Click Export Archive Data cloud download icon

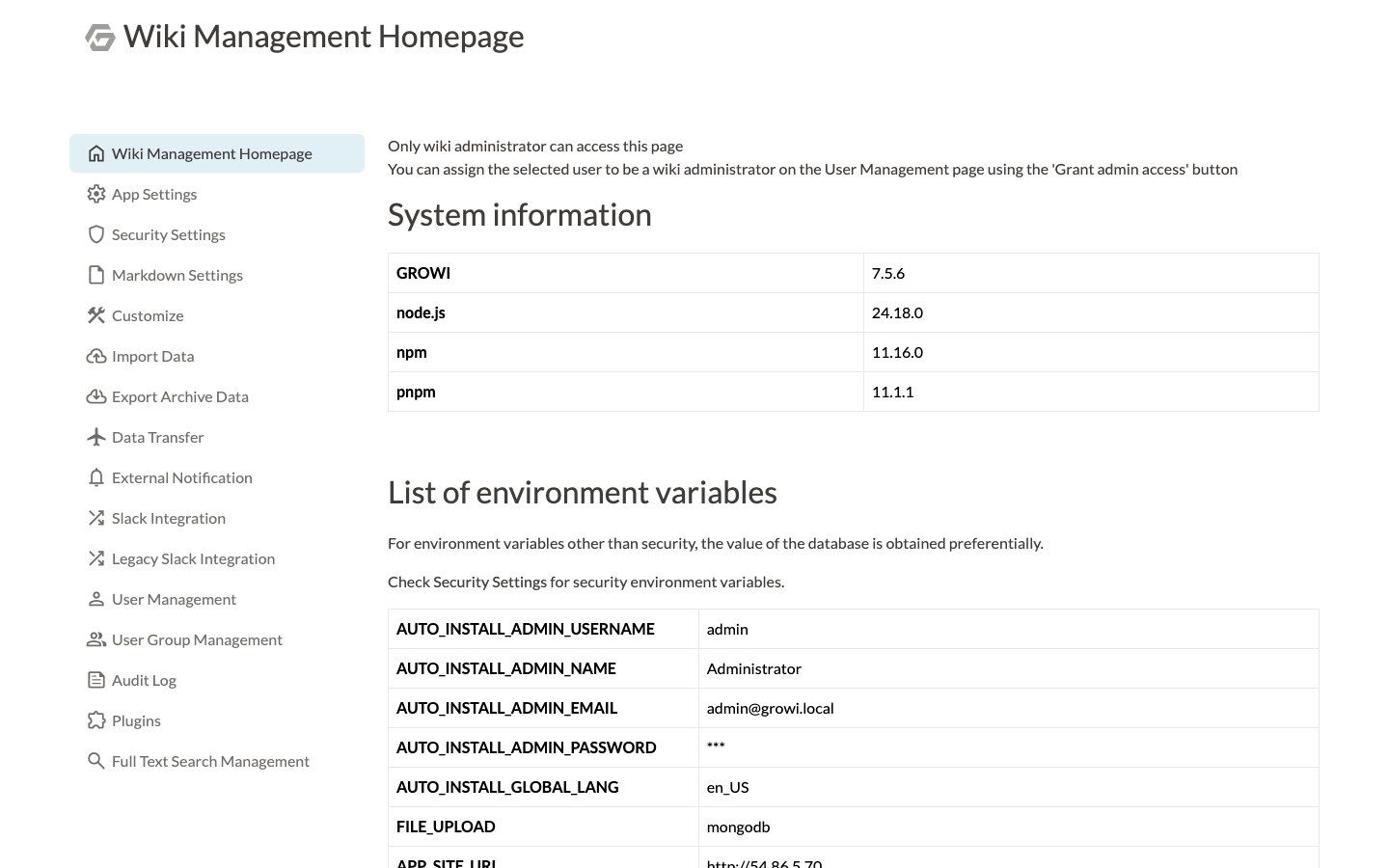(96, 396)
